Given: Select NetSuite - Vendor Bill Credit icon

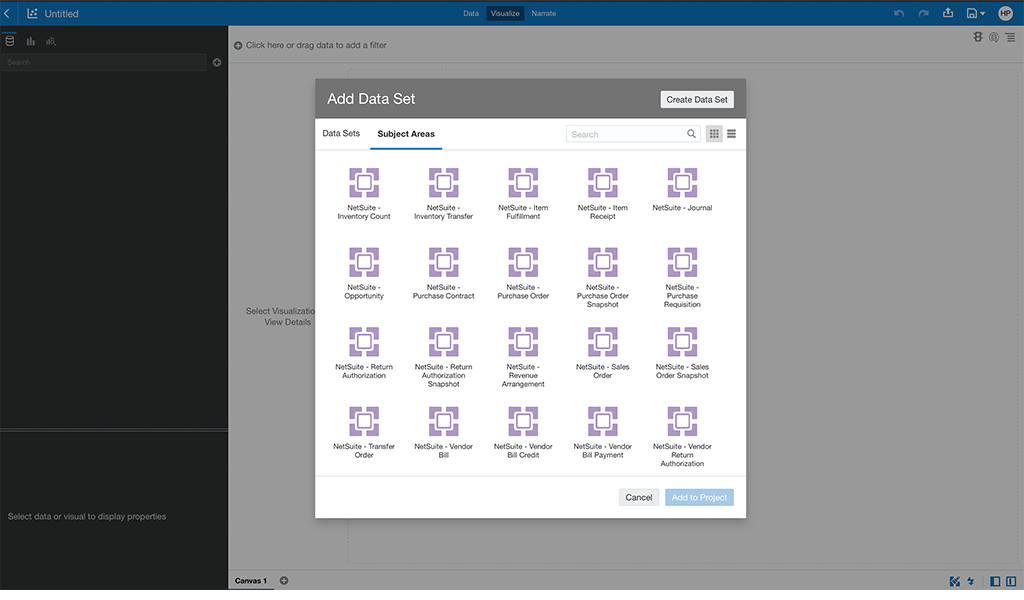Looking at the screenshot, I should (x=523, y=421).
